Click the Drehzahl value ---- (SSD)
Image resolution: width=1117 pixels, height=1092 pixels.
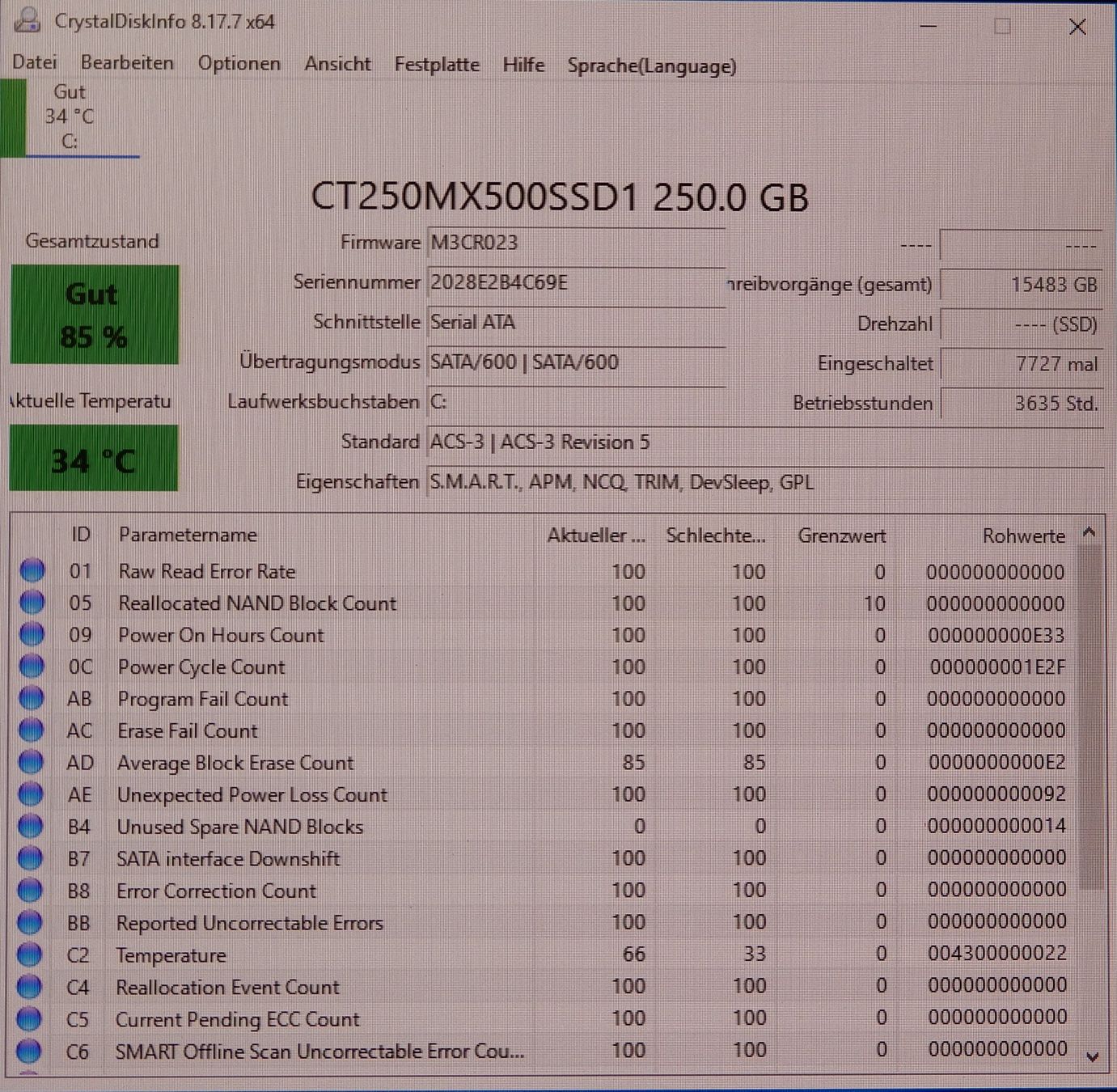click(x=1022, y=324)
